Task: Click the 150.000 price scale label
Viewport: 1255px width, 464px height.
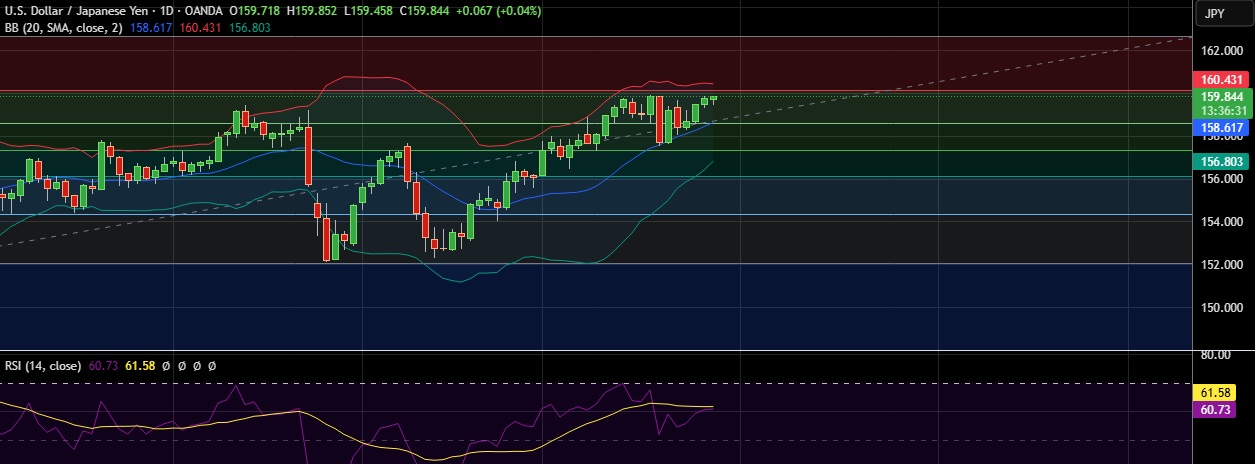Action: pos(1220,308)
